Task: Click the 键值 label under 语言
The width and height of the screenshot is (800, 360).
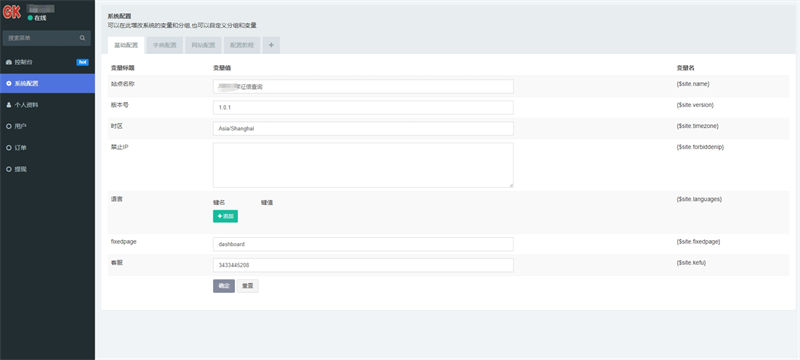Action: pyautogui.click(x=267, y=202)
